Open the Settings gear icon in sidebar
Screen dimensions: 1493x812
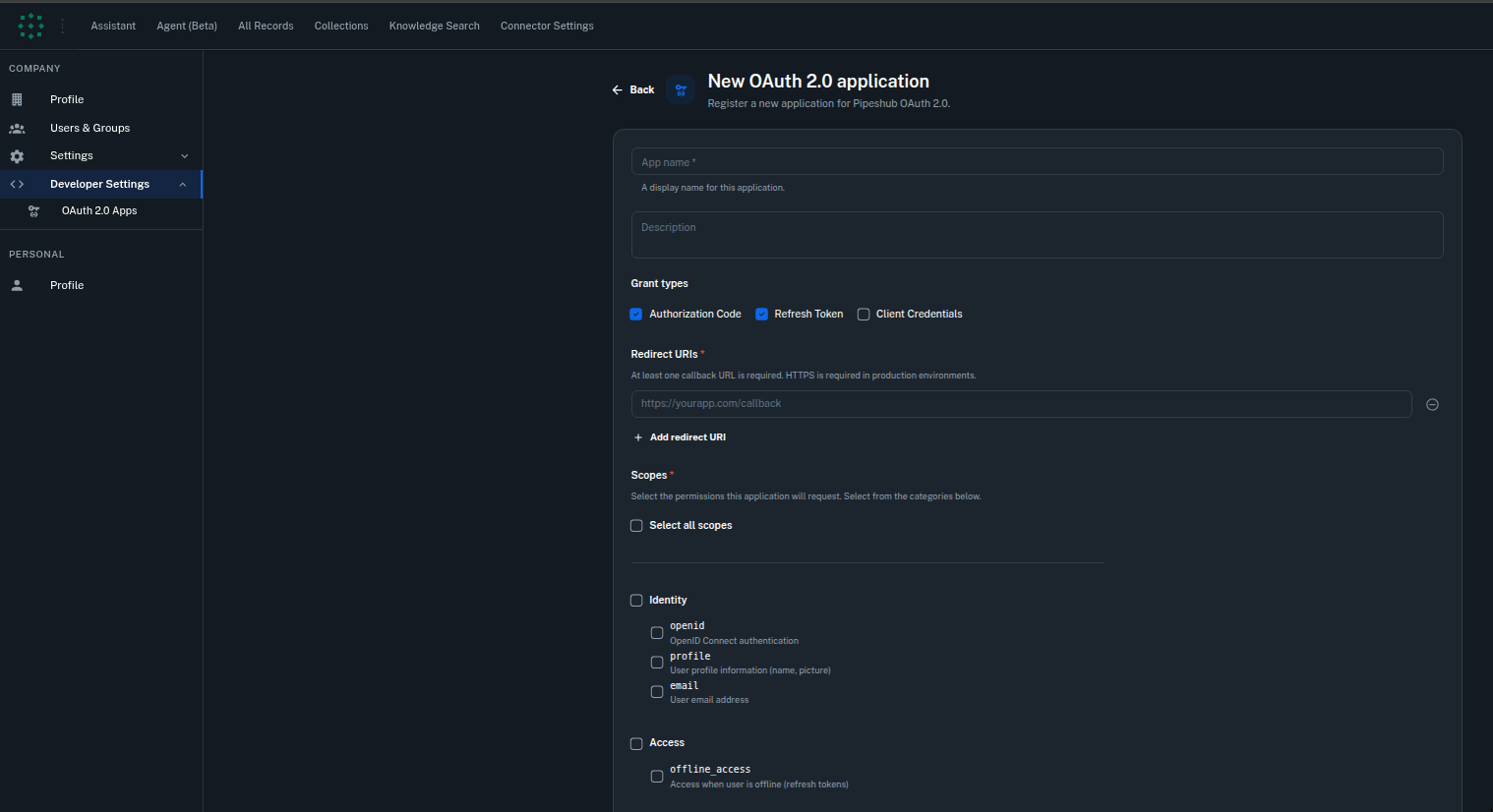[x=17, y=155]
